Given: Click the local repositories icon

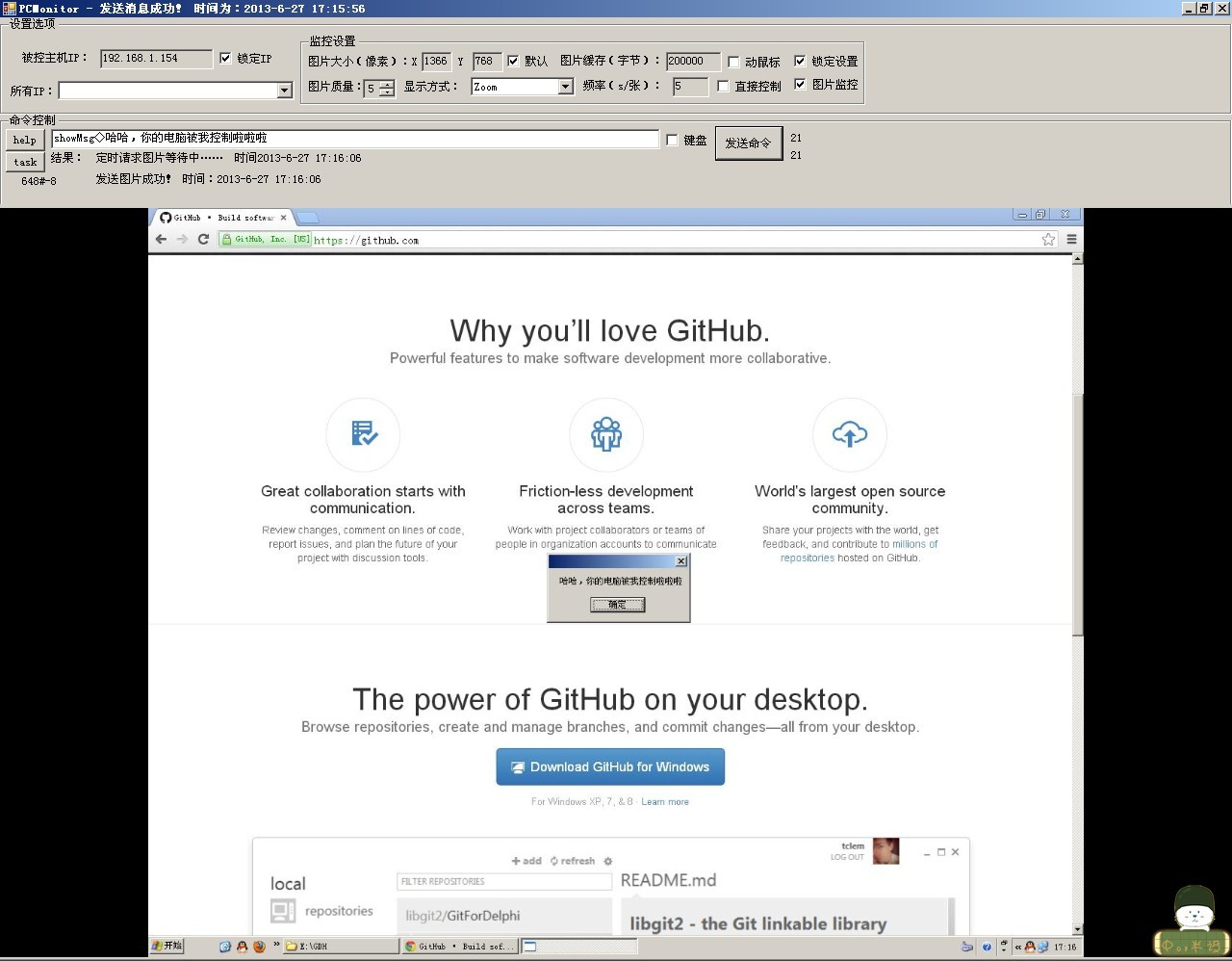Looking at the screenshot, I should point(283,910).
